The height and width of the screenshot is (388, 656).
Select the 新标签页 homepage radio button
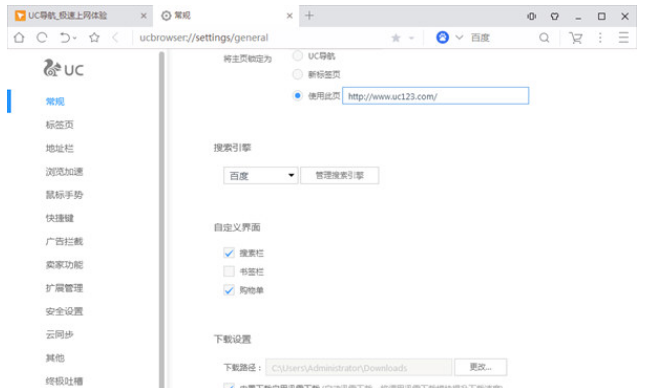pos(297,75)
